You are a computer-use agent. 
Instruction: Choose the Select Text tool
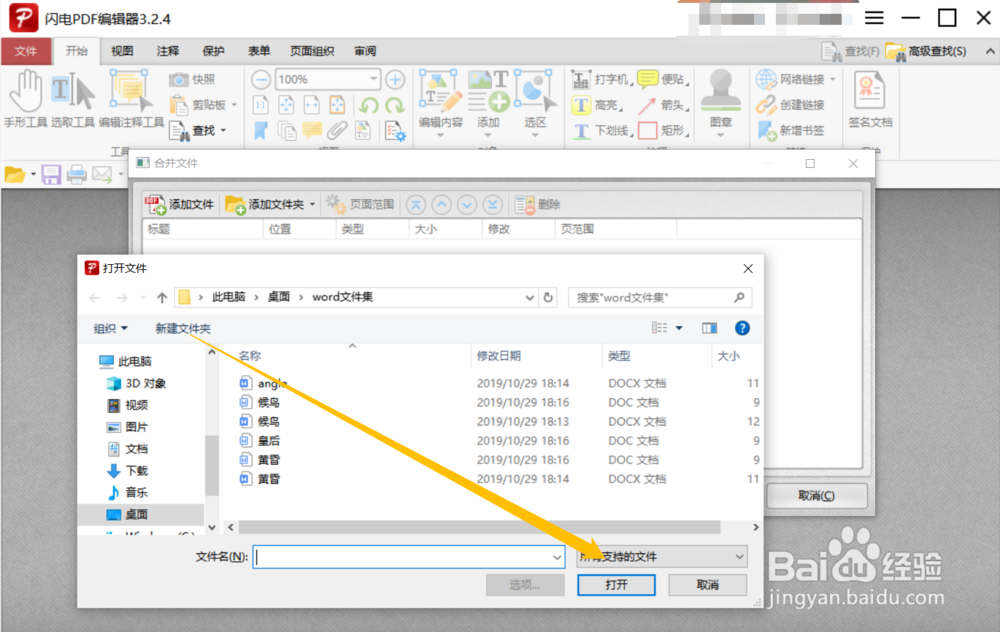(73, 99)
